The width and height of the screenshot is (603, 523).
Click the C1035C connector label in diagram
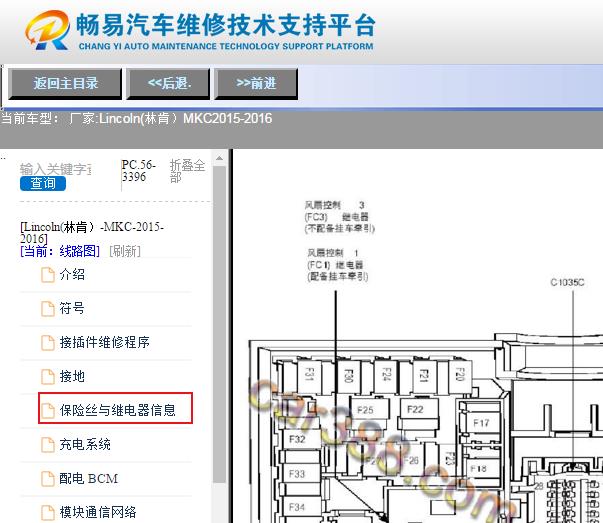pos(567,283)
